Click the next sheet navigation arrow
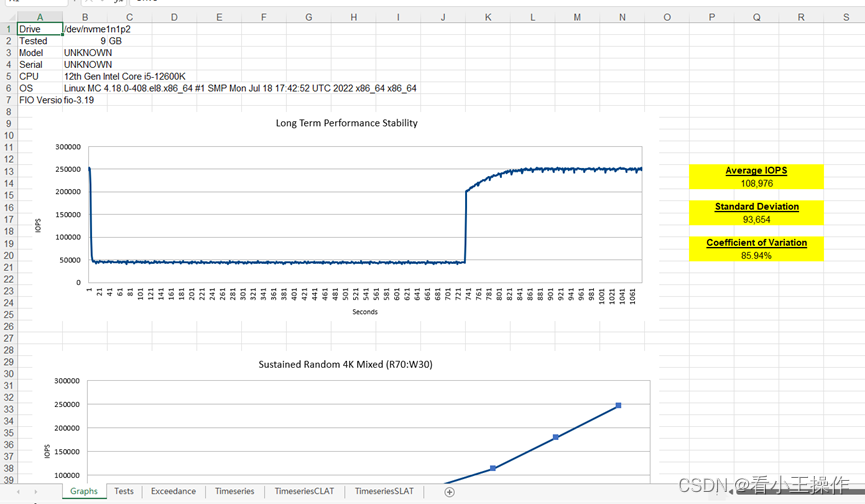The height and width of the screenshot is (504, 865). pyautogui.click(x=36, y=491)
